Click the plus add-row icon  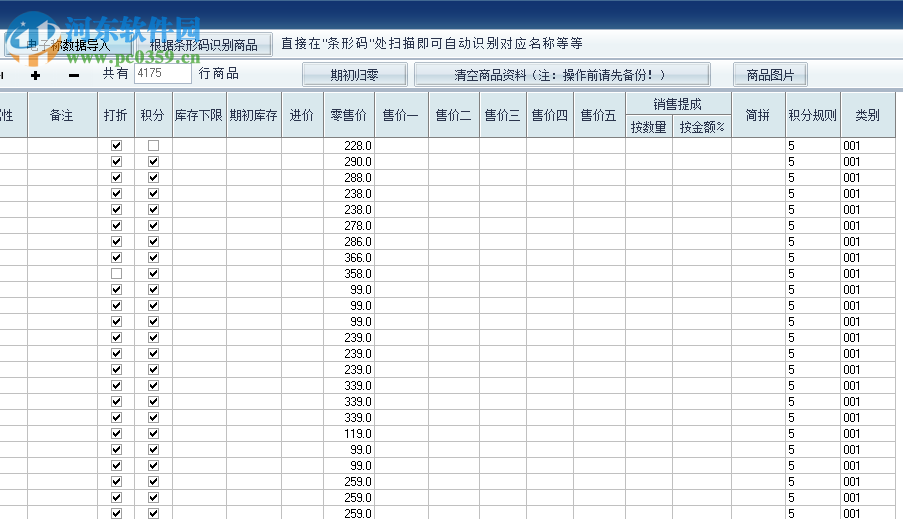pos(35,75)
